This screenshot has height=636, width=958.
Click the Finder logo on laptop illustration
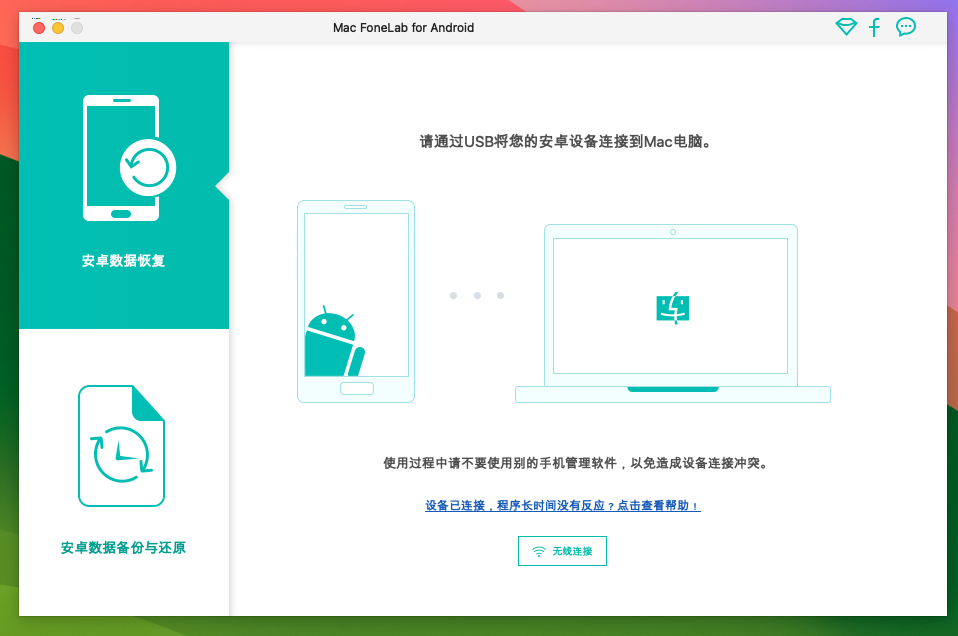point(673,308)
